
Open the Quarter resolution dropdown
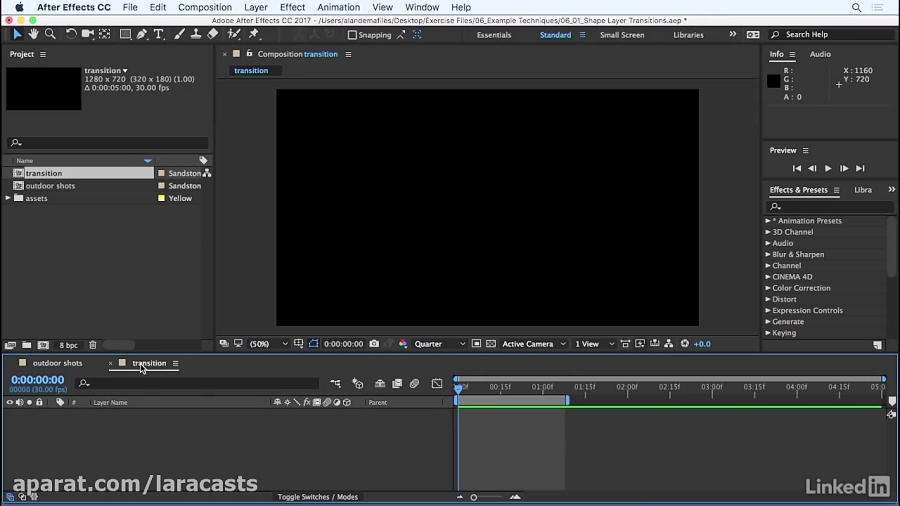[440, 344]
